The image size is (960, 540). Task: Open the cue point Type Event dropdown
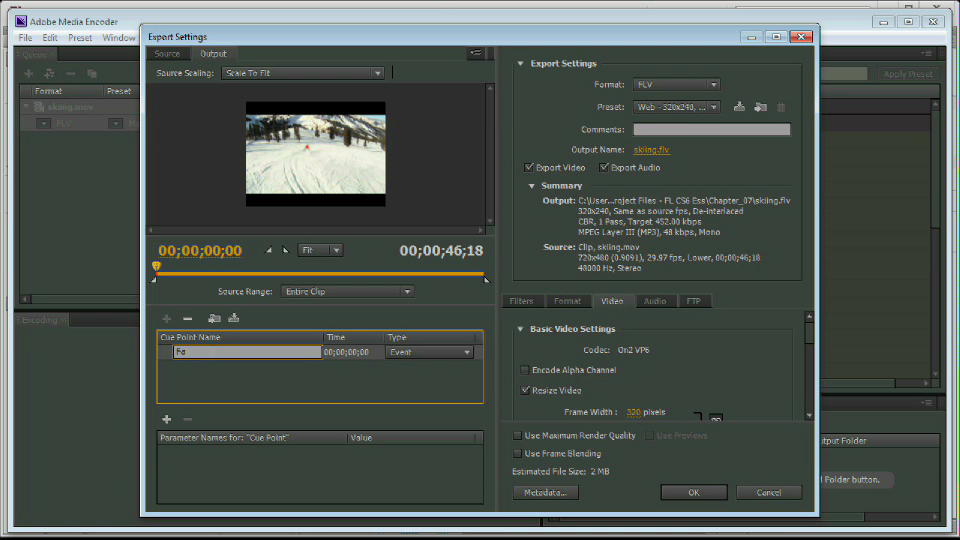click(429, 352)
